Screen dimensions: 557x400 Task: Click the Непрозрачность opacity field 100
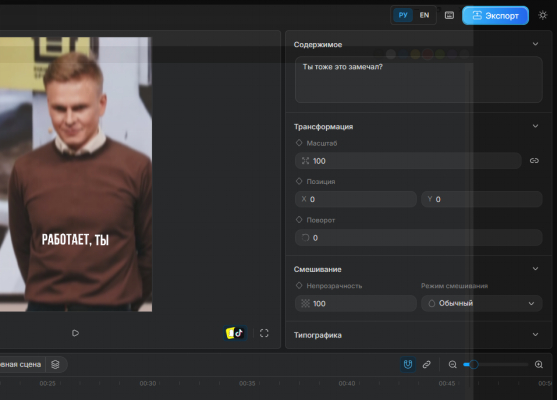pos(356,303)
